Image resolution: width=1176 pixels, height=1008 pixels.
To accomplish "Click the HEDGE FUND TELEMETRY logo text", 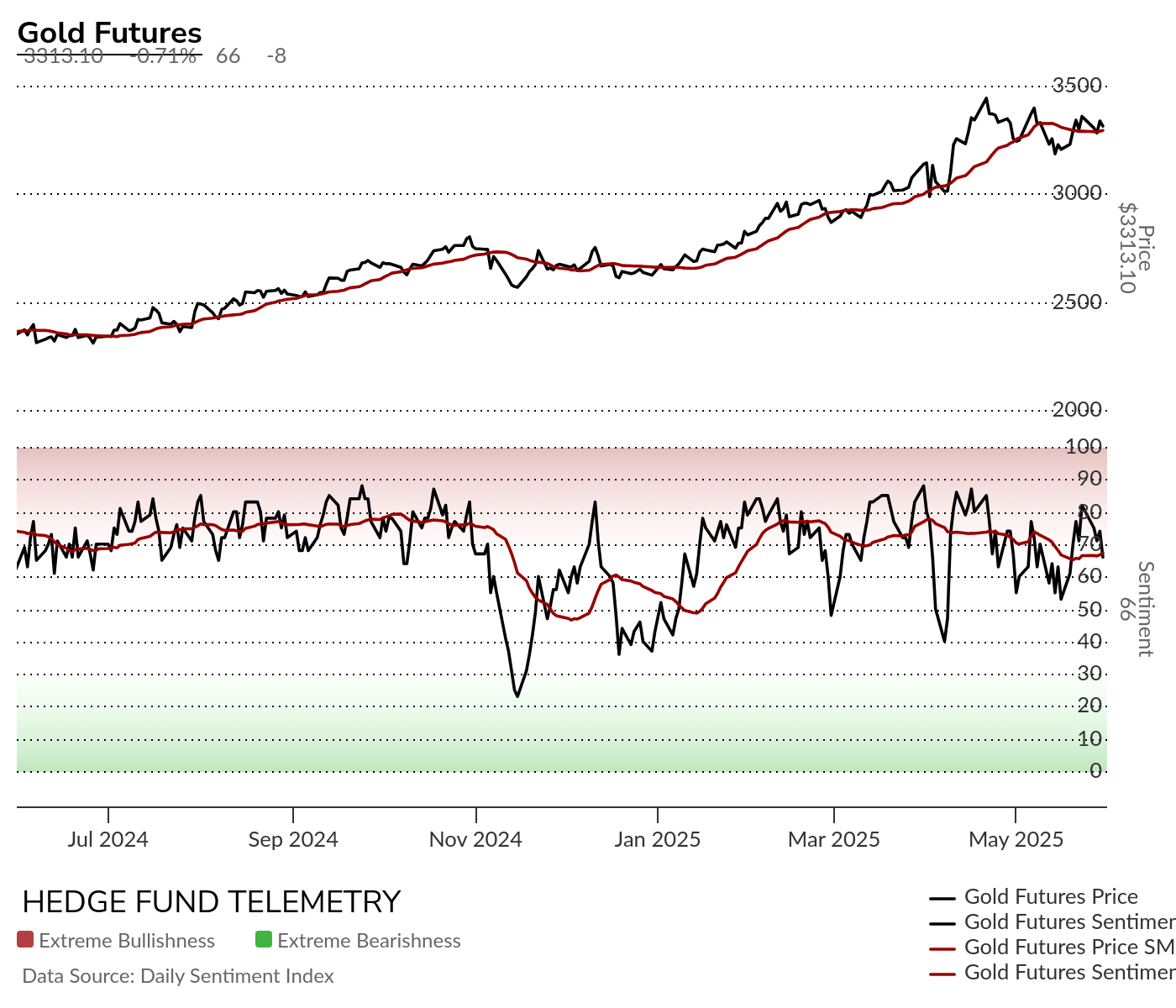I will tap(212, 902).
